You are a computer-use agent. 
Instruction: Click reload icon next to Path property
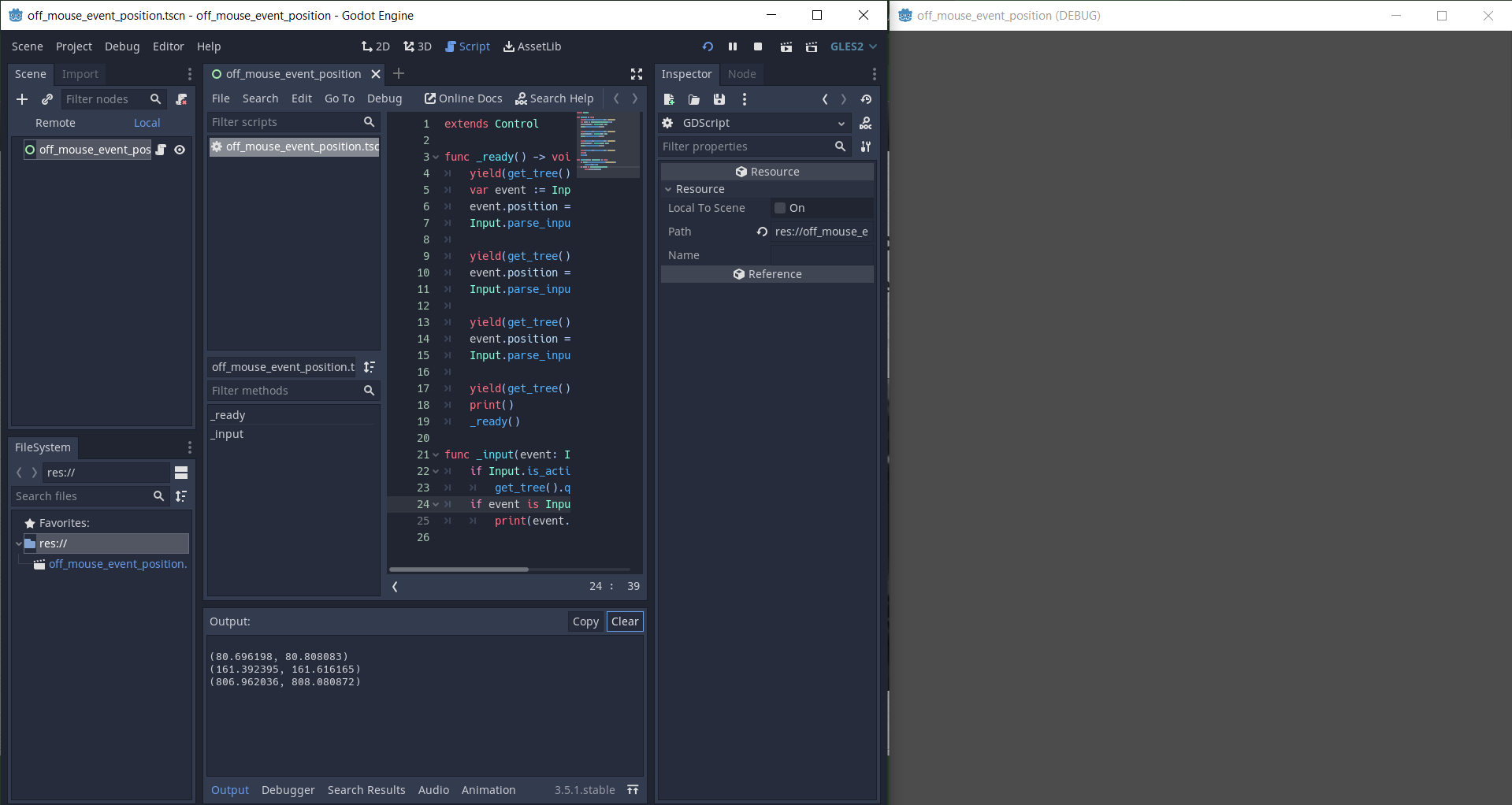tap(762, 232)
